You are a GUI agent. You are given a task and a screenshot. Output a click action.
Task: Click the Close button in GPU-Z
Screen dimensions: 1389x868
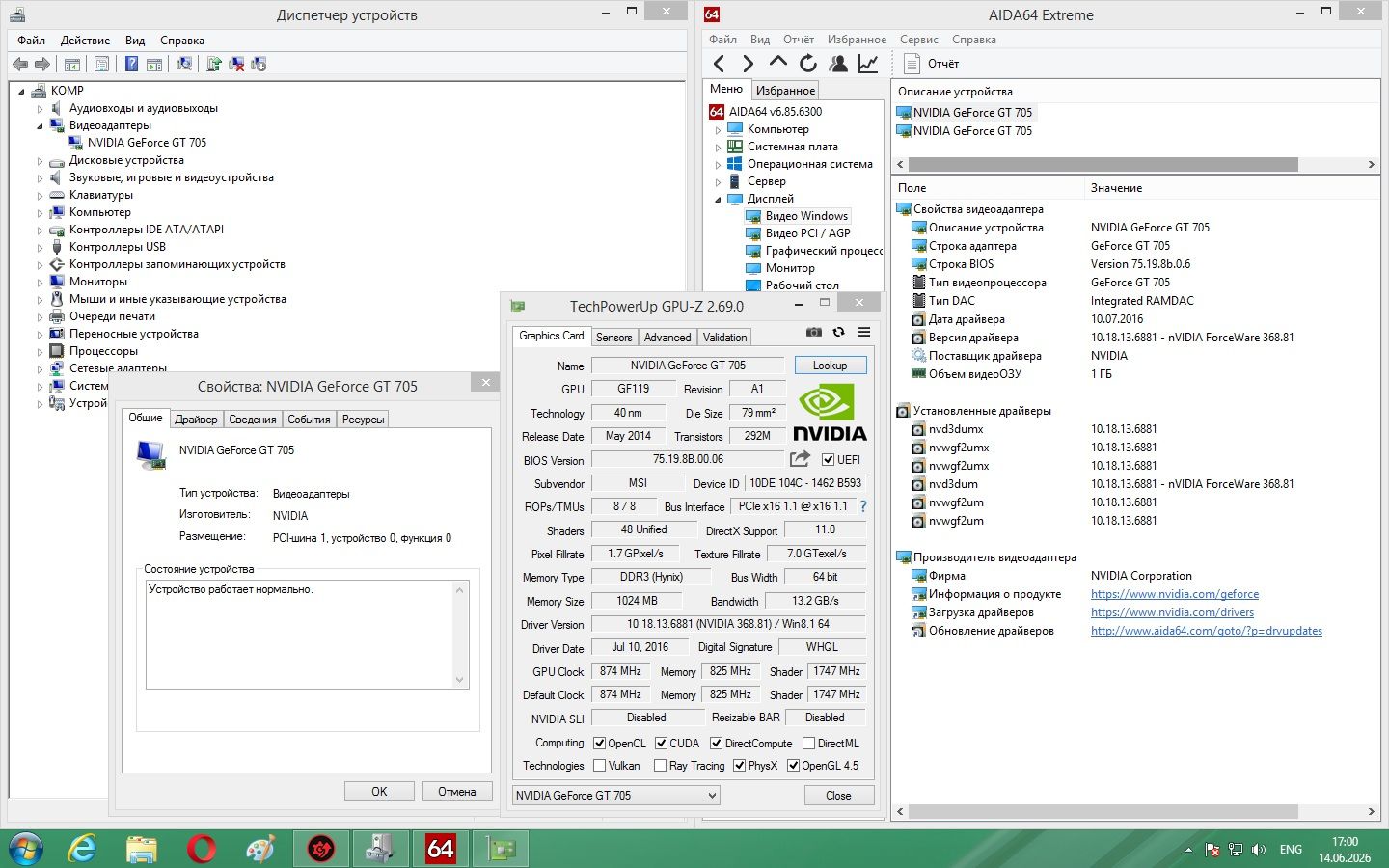tap(839, 796)
